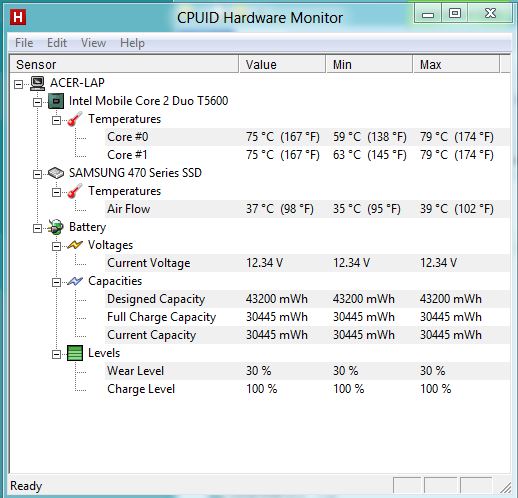Viewport: 518px width, 498px height.
Task: Click the CPU Temperatures thermometer icon
Action: (75, 119)
